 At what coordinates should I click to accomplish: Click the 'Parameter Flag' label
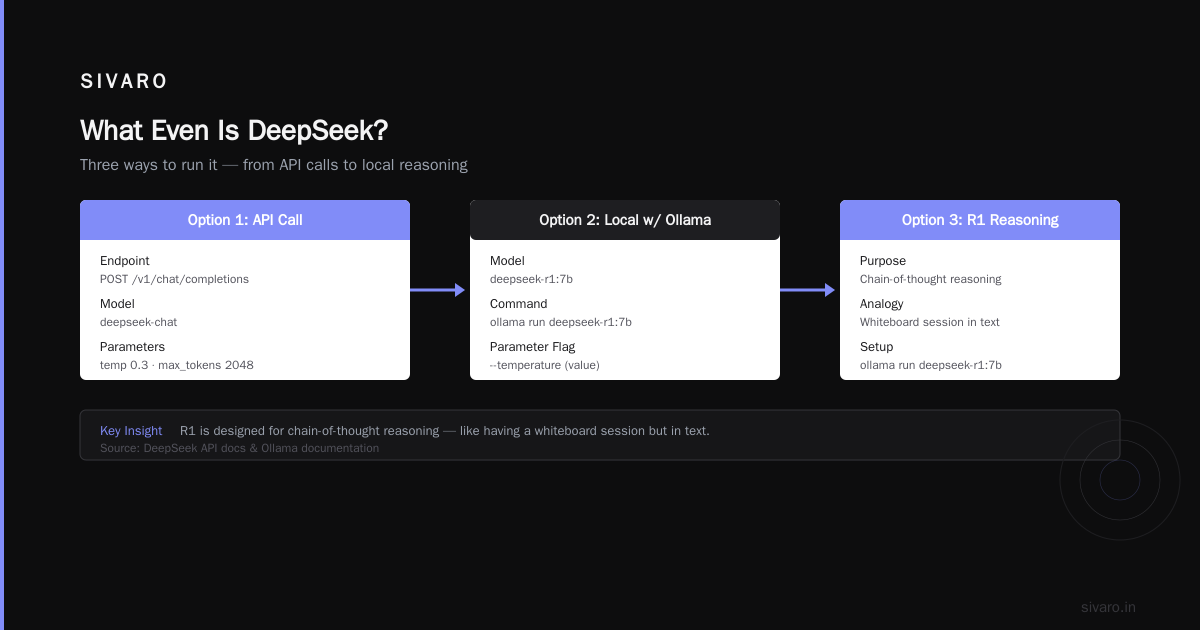tap(533, 347)
